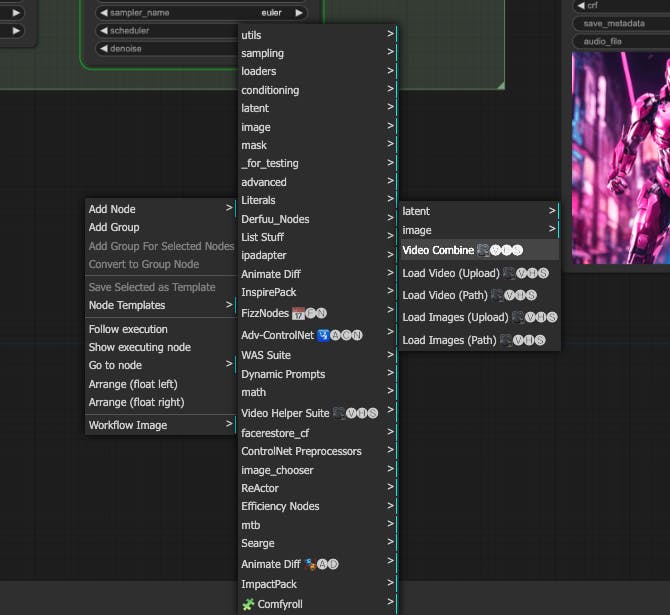
Task: Open the Workflow Image submenu
Action: (x=160, y=425)
